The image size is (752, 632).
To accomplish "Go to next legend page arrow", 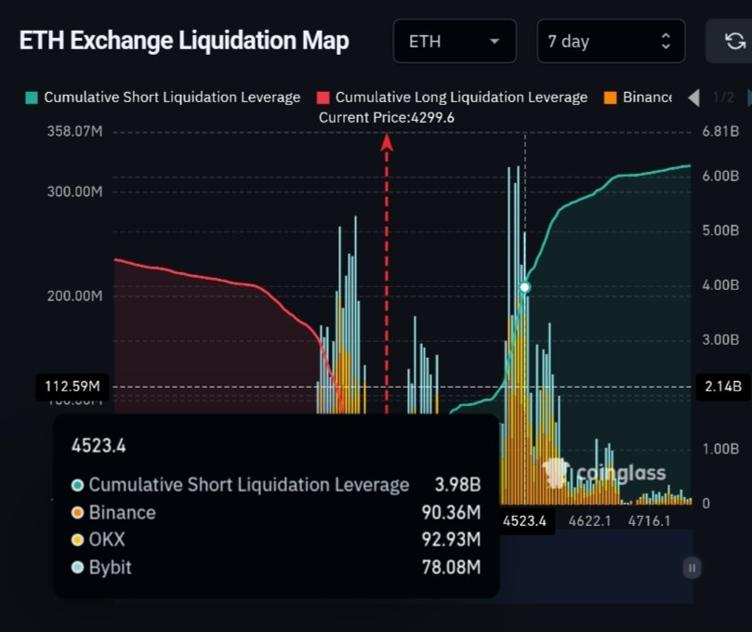I will click(748, 97).
